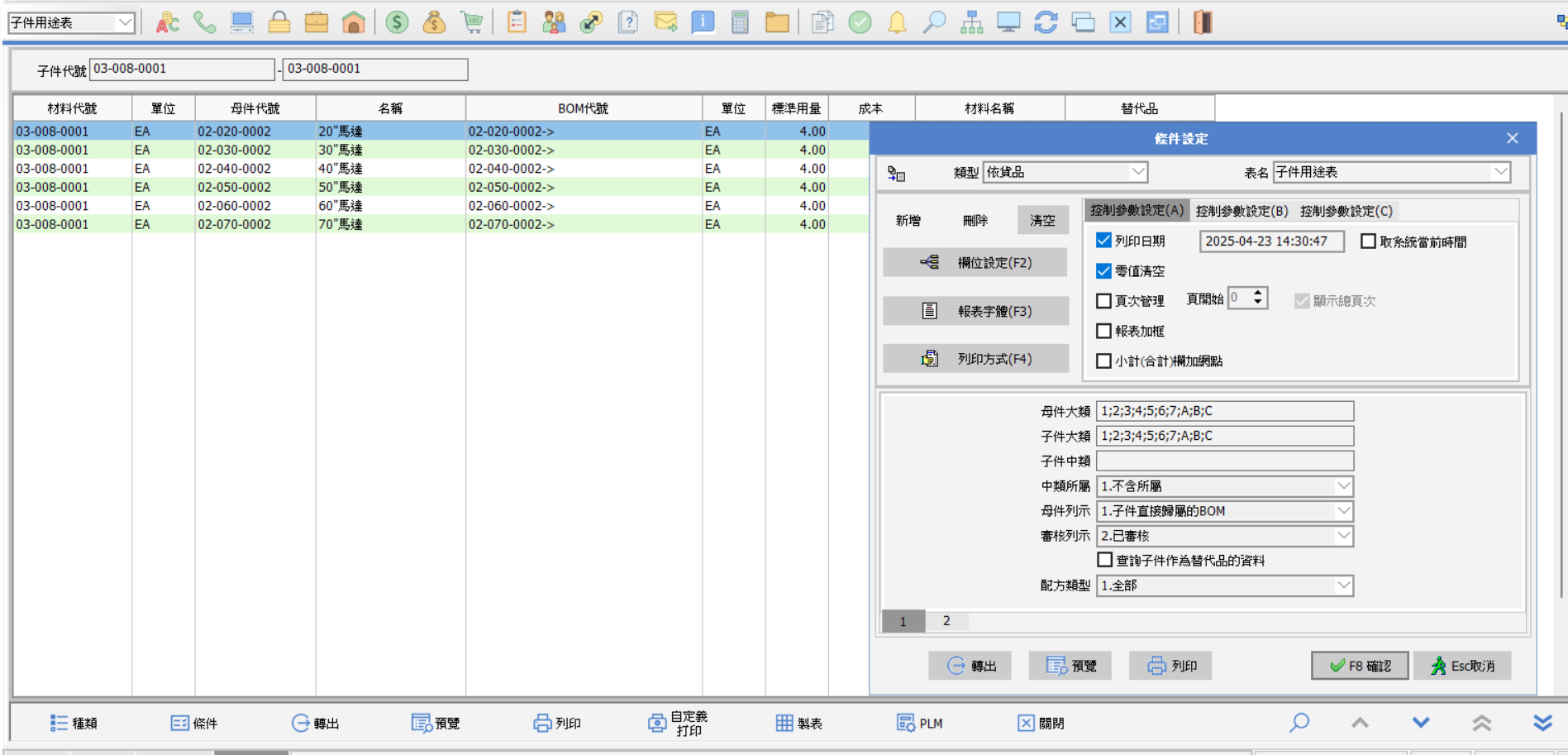Image resolution: width=1568 pixels, height=755 pixels.
Task: Switch to 控制參數設定(B) tab
Action: (1242, 211)
